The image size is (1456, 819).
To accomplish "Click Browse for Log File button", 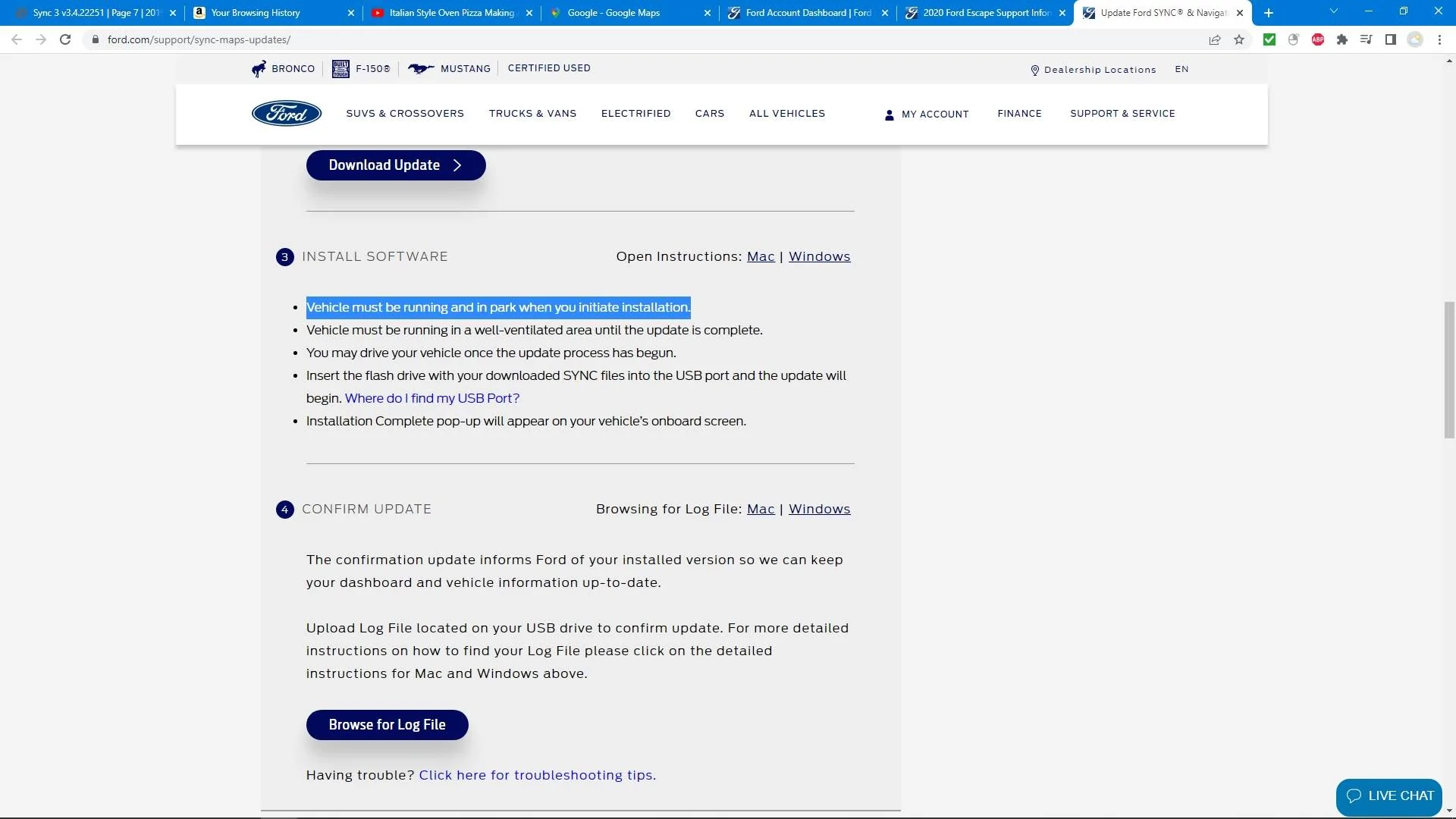I will tap(387, 725).
